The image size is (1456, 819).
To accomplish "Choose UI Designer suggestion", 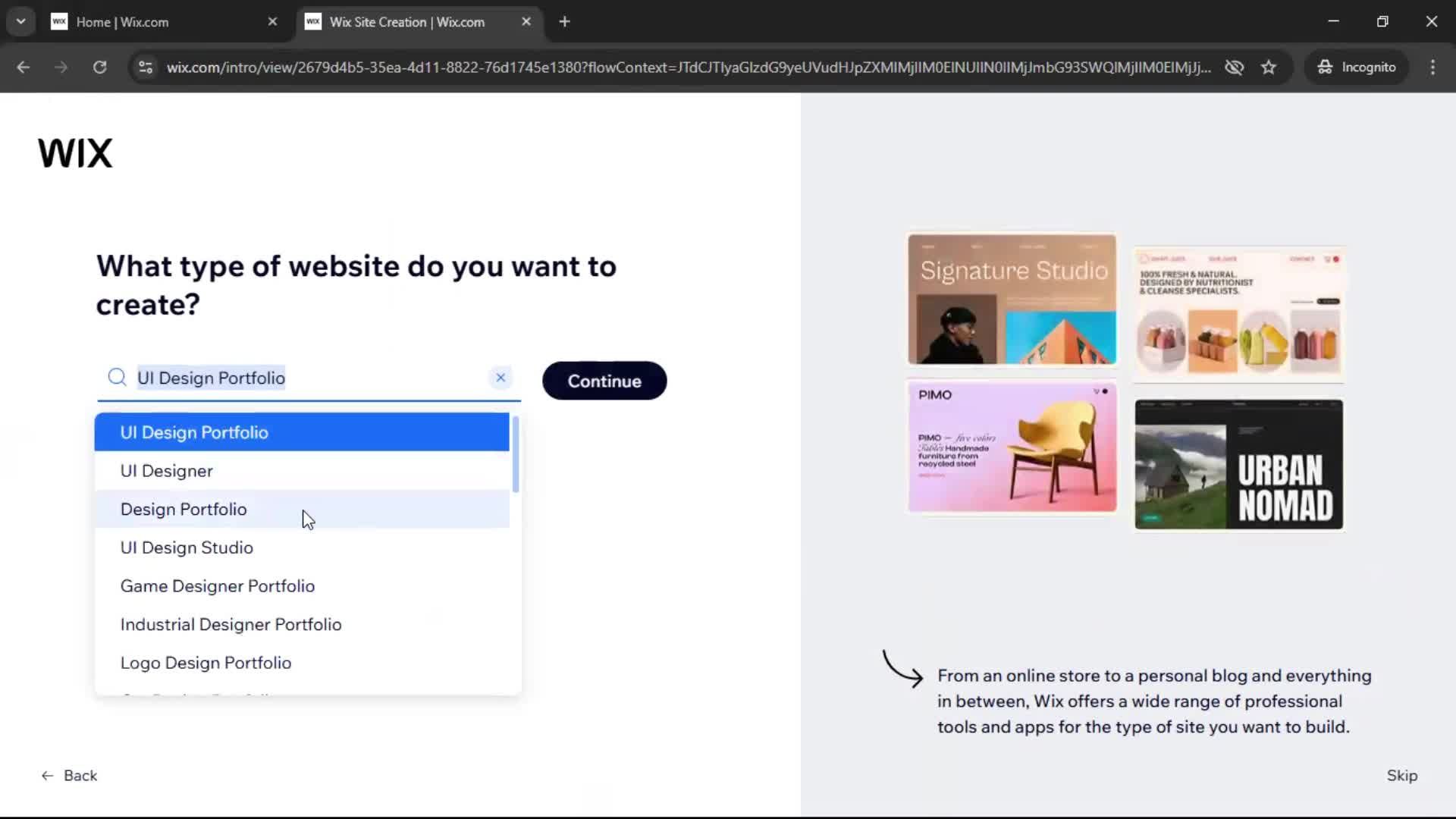I will 302,471.
